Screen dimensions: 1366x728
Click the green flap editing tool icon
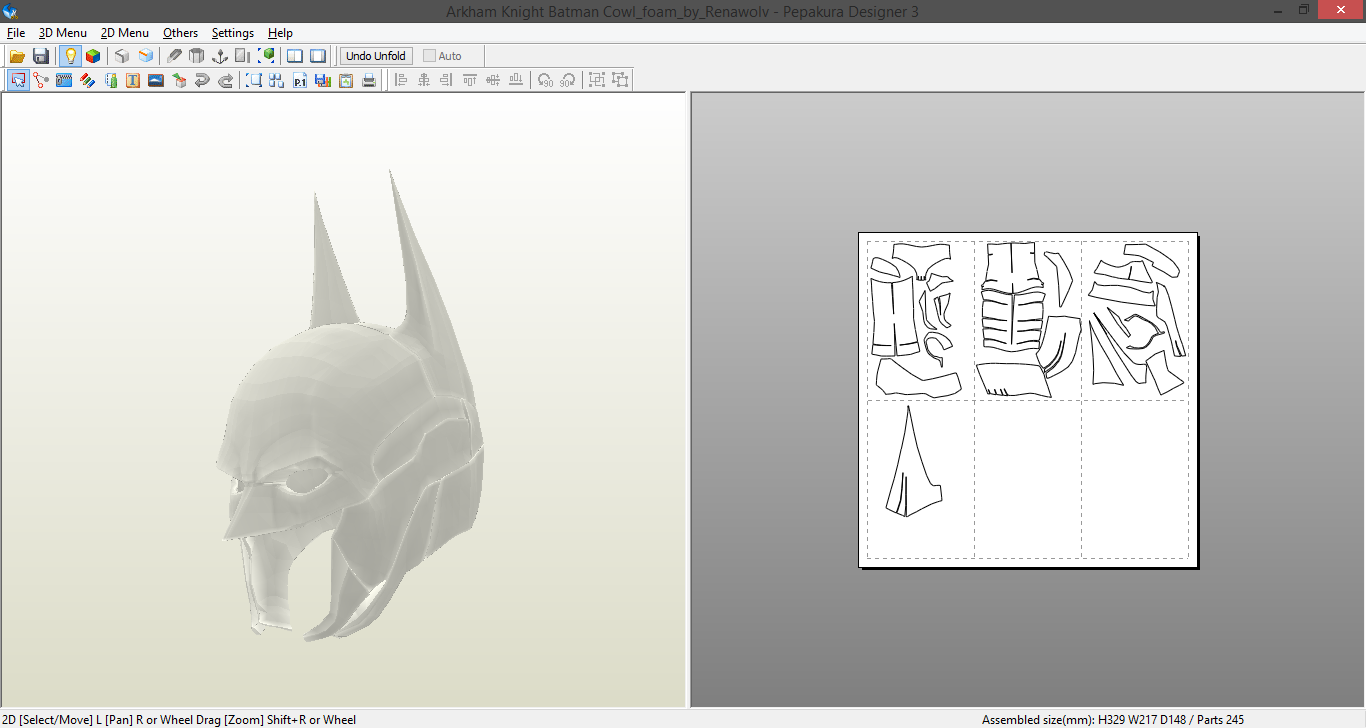coord(110,80)
